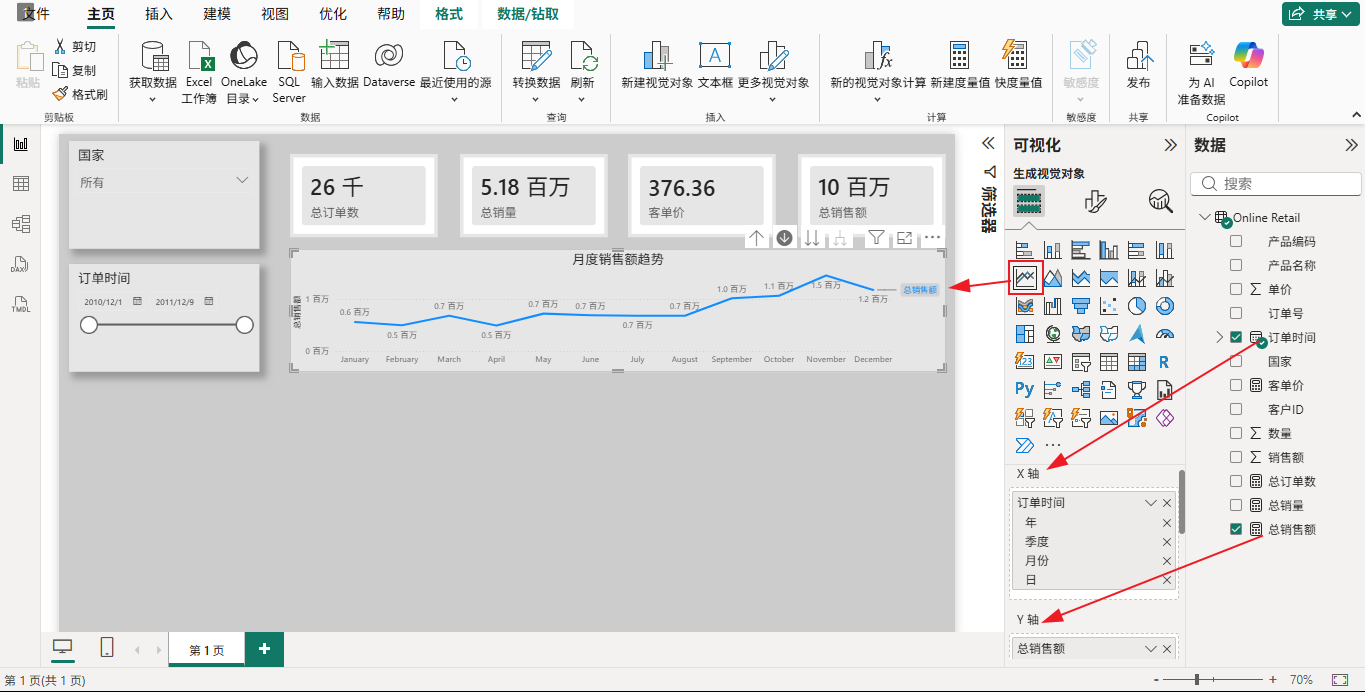Pick the funnel chart visual
The height and width of the screenshot is (692, 1365).
[1081, 305]
